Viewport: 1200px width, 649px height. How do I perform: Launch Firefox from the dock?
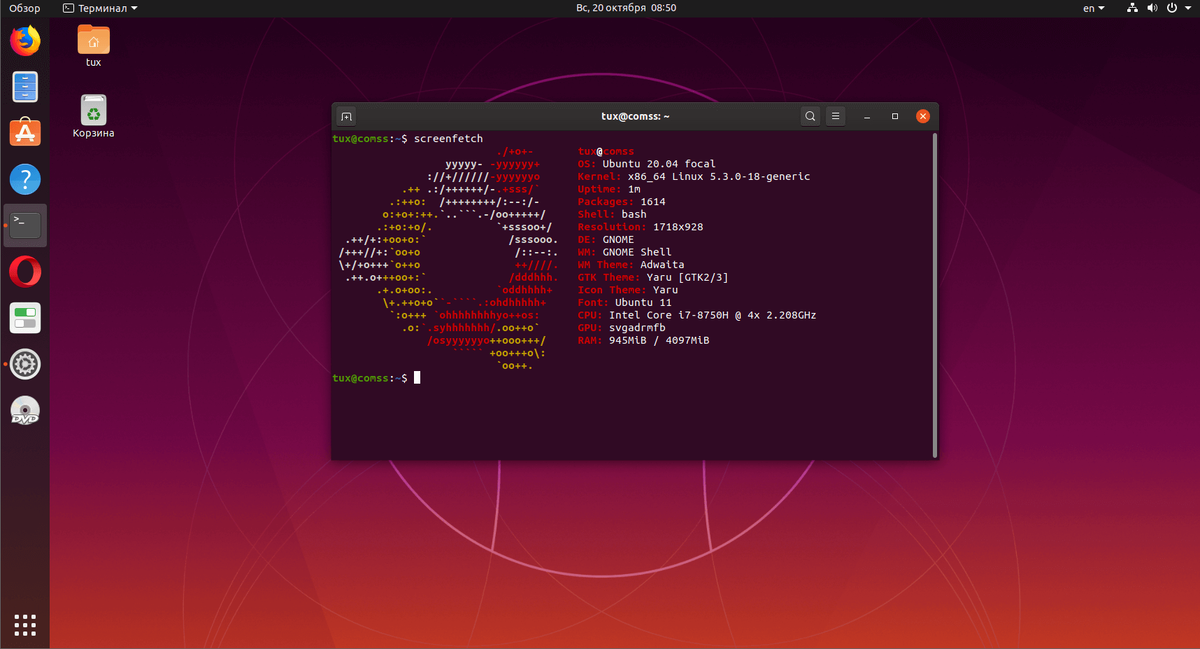[x=24, y=40]
